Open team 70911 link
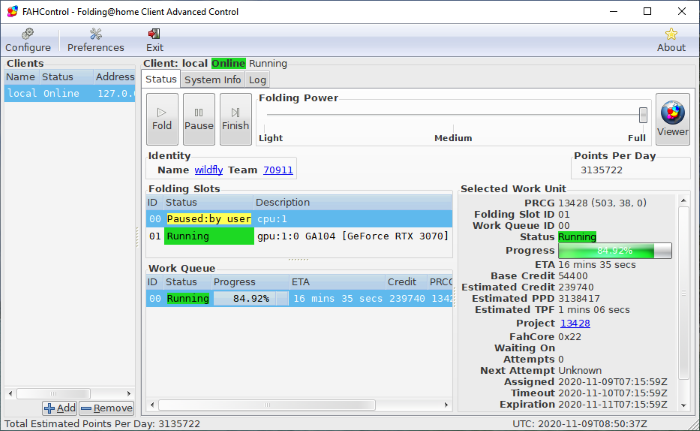This screenshot has height=431, width=700. (278, 170)
